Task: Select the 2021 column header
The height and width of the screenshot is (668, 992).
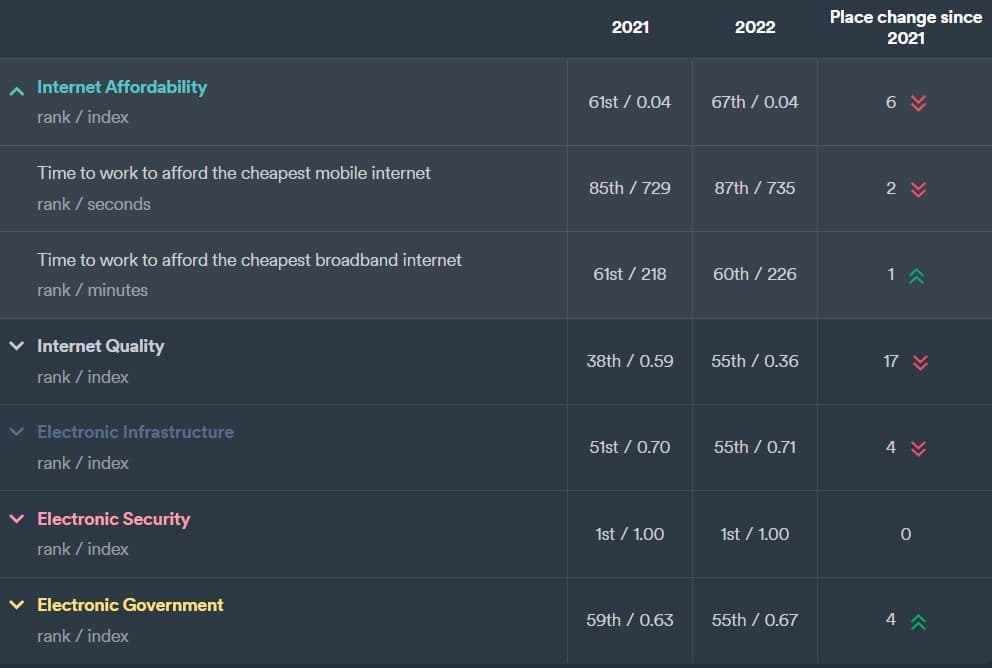Action: pyautogui.click(x=630, y=27)
